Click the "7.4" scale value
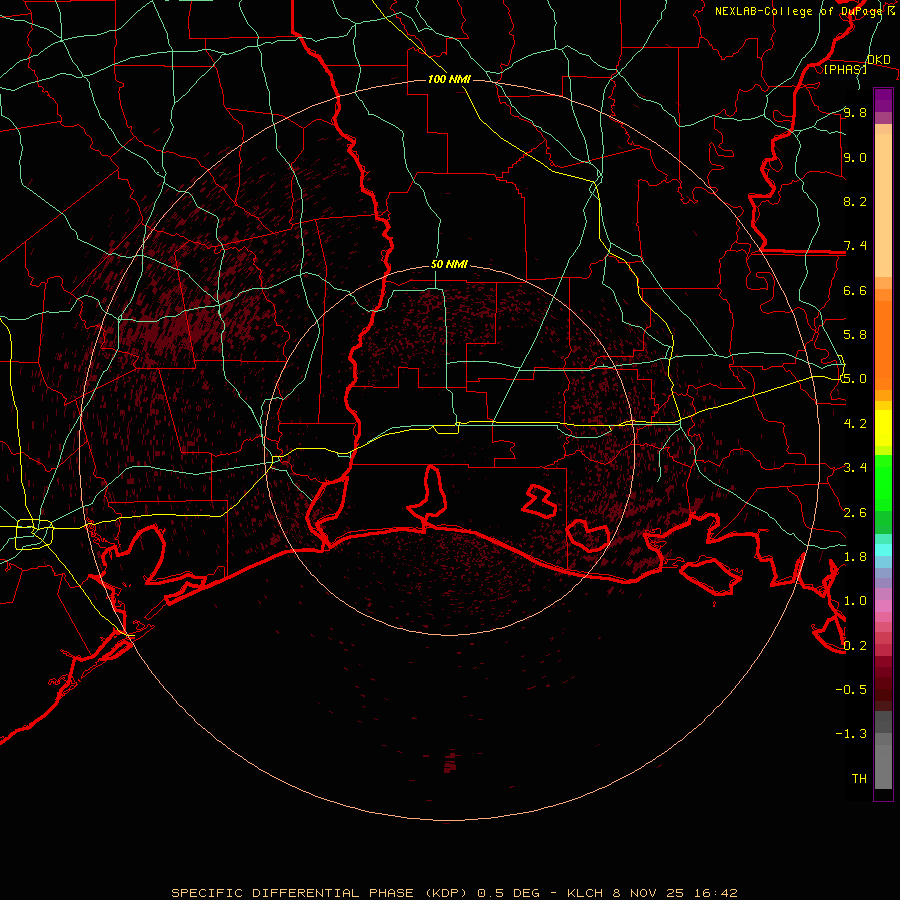The image size is (900, 900). point(855,246)
